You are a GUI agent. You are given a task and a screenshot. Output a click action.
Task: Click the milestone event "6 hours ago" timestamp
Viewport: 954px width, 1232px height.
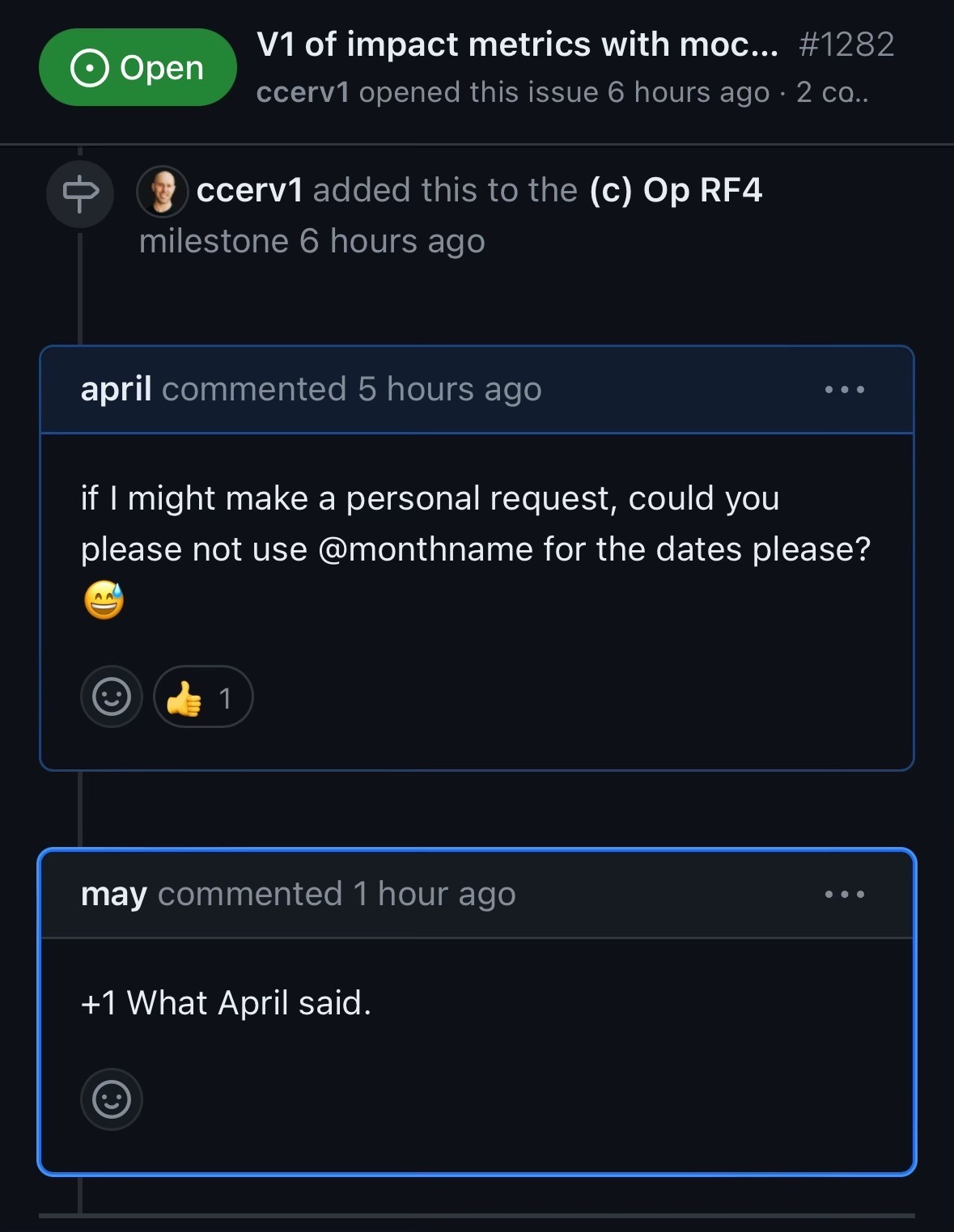point(392,241)
